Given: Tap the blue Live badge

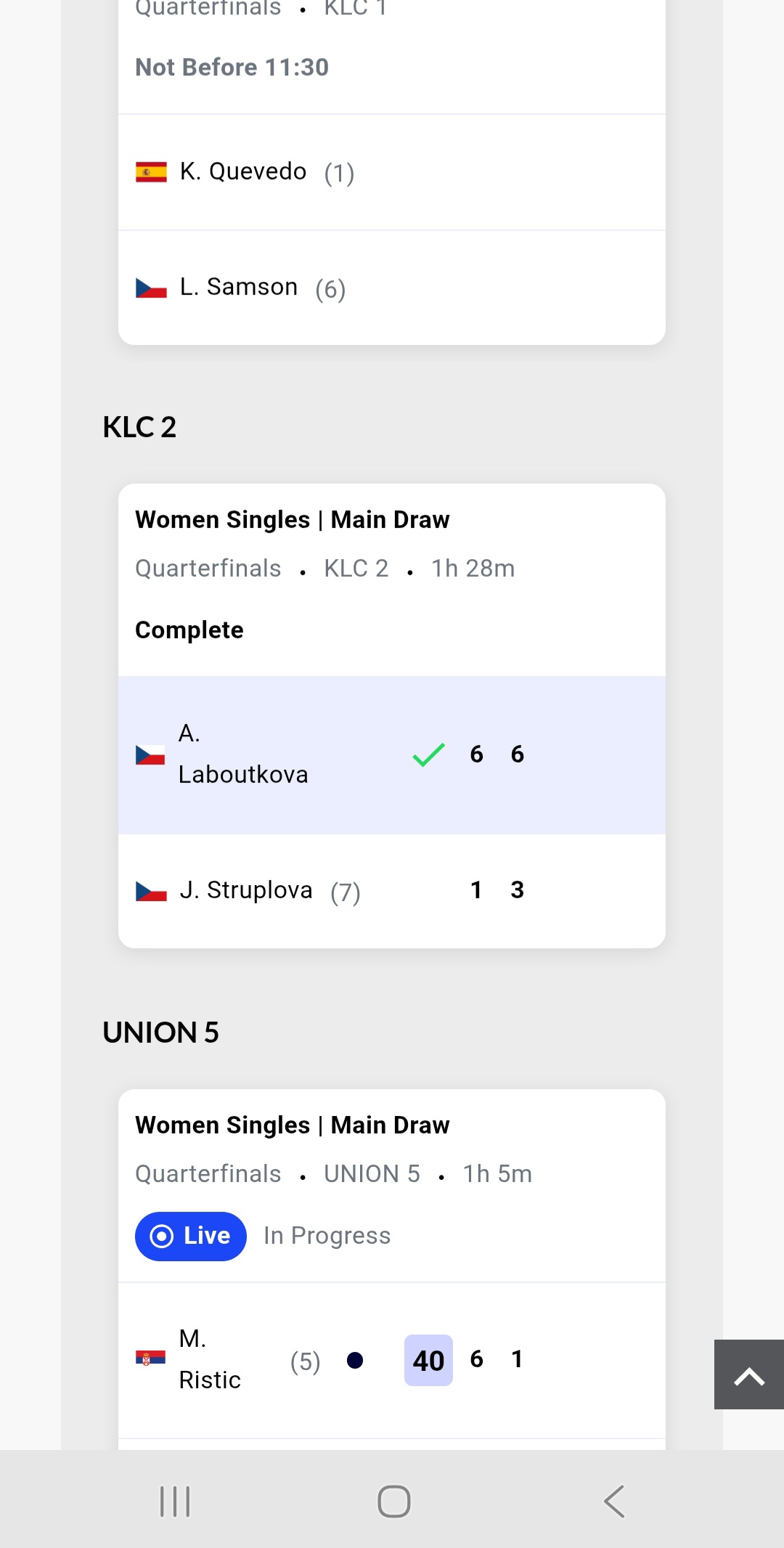Looking at the screenshot, I should click(190, 1236).
